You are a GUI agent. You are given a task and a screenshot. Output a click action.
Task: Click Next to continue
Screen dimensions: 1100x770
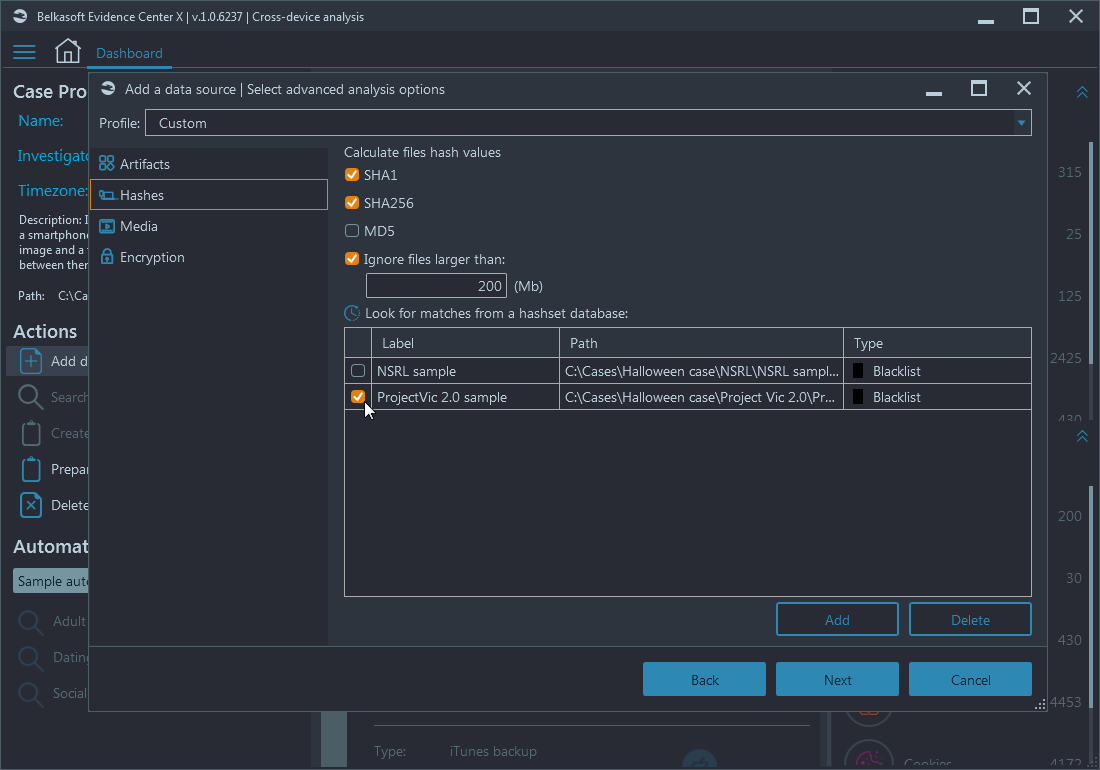[x=837, y=680]
